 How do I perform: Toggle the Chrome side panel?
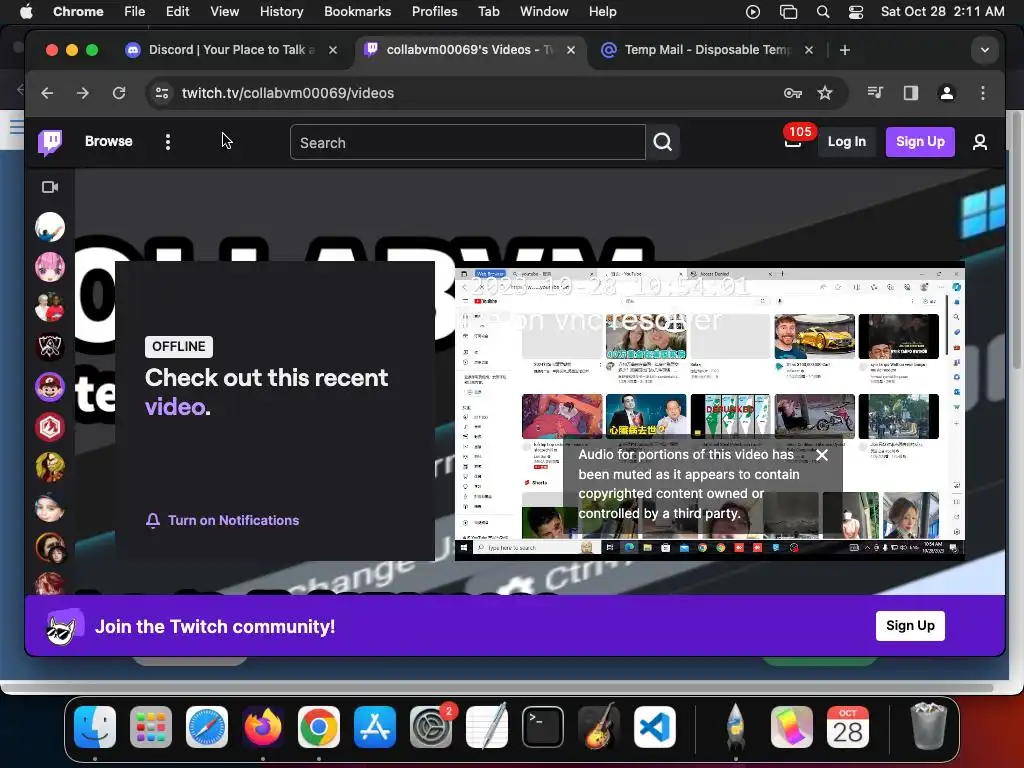[x=911, y=93]
